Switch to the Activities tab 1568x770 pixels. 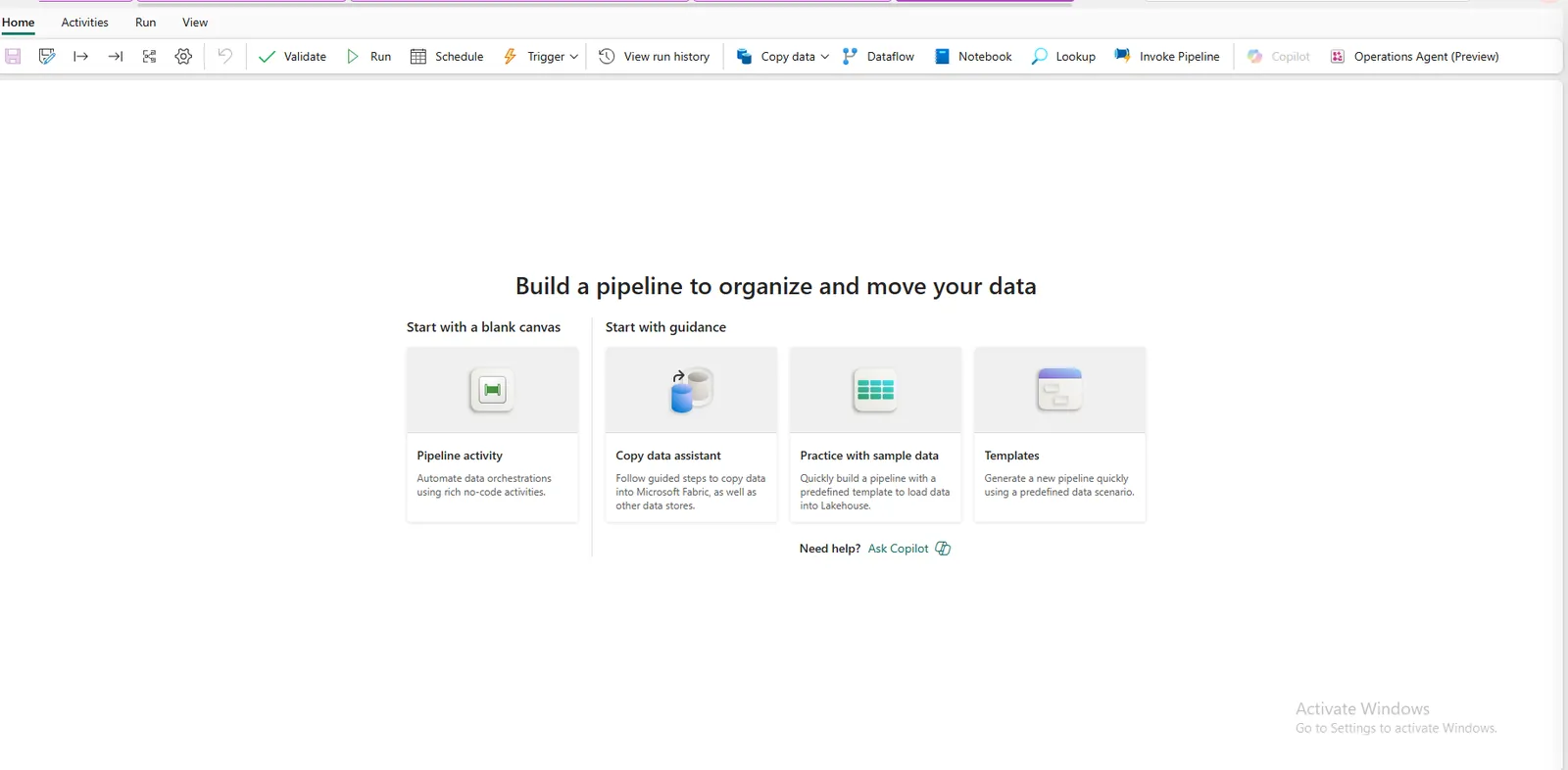pos(84,23)
